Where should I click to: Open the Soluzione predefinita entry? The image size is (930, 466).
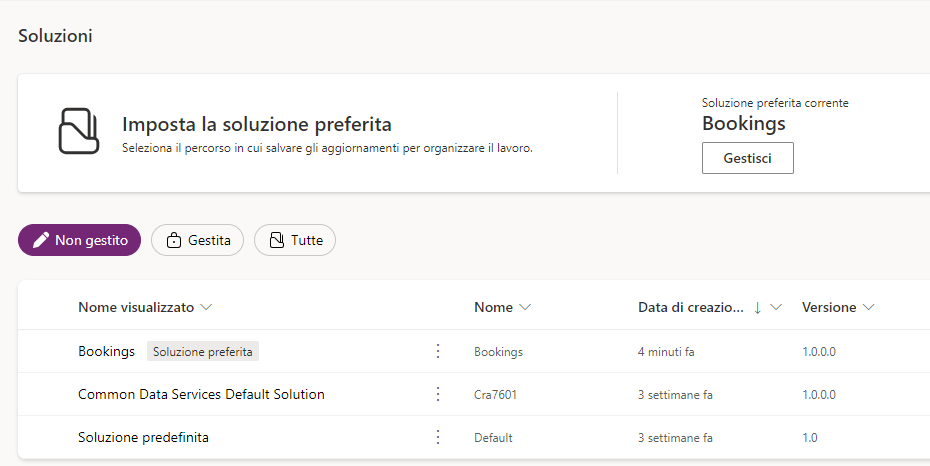(143, 437)
